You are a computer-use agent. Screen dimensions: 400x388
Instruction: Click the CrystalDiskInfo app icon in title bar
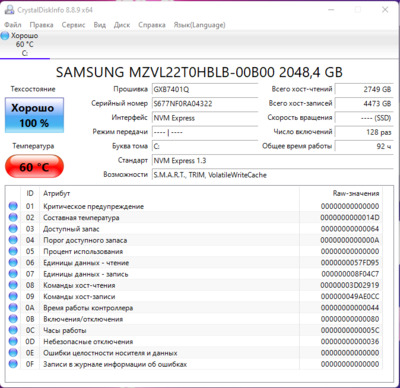click(9, 10)
